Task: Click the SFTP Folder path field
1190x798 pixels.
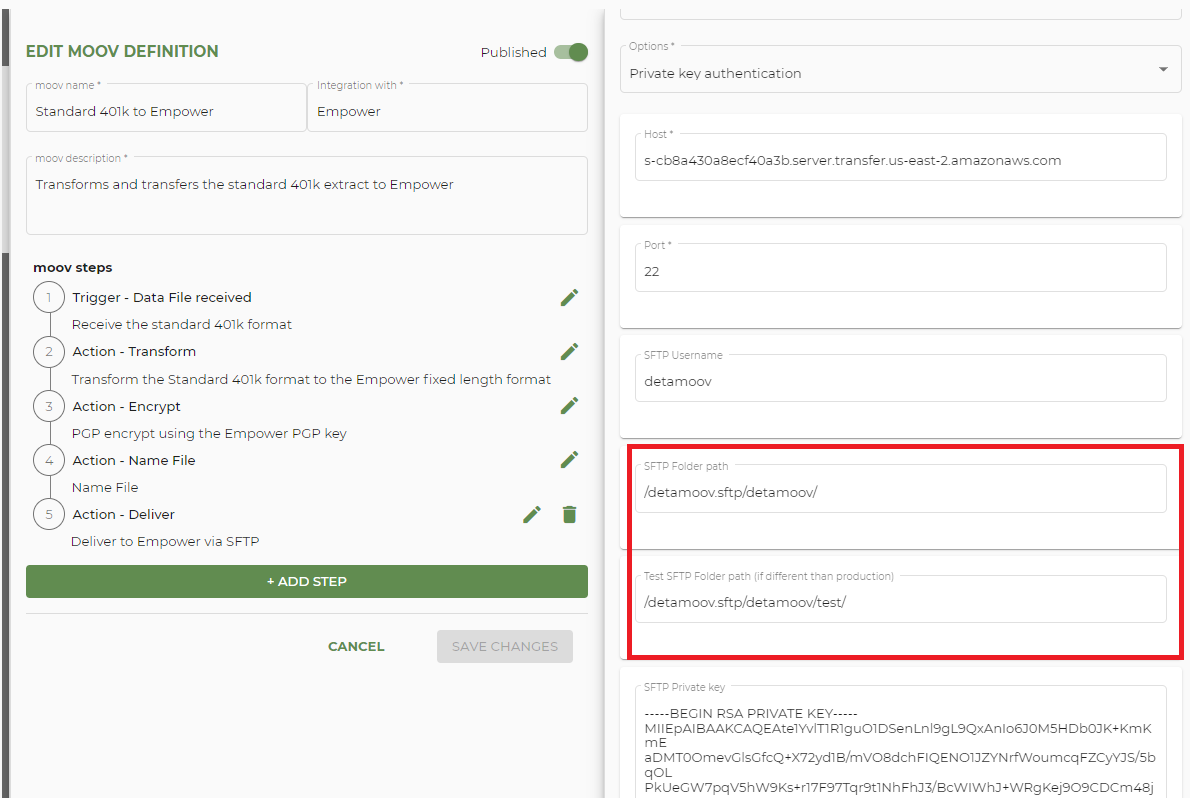Action: 901,491
